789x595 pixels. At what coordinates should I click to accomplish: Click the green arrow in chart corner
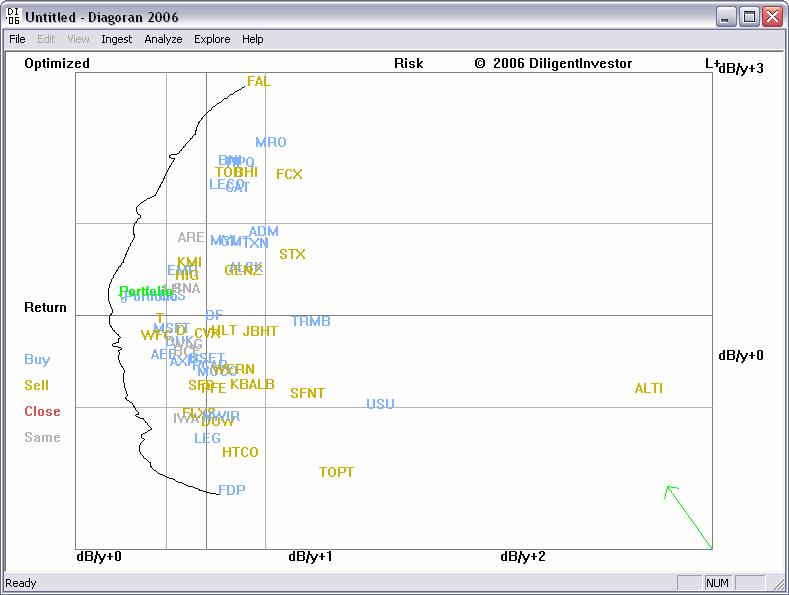[688, 516]
